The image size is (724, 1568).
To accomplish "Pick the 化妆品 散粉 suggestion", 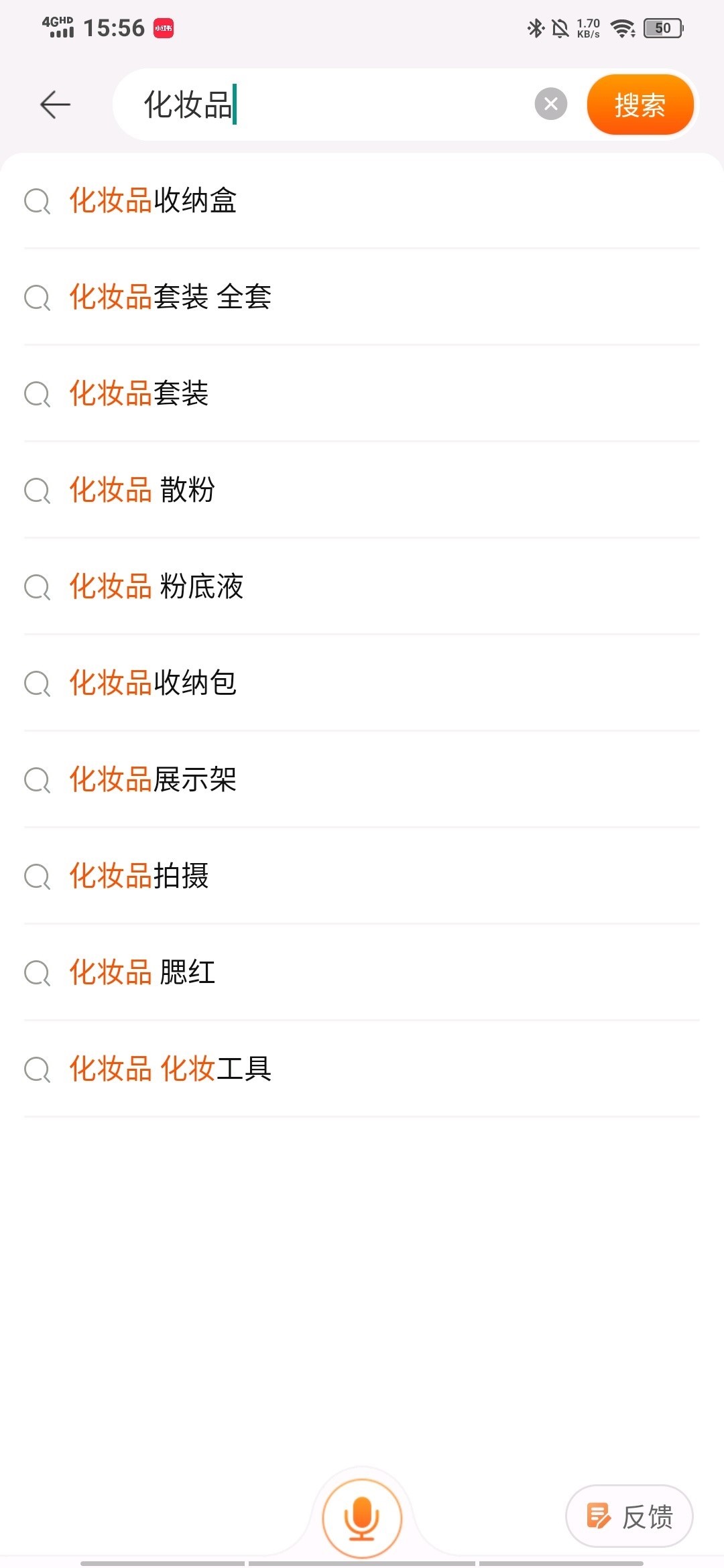I will tap(362, 490).
